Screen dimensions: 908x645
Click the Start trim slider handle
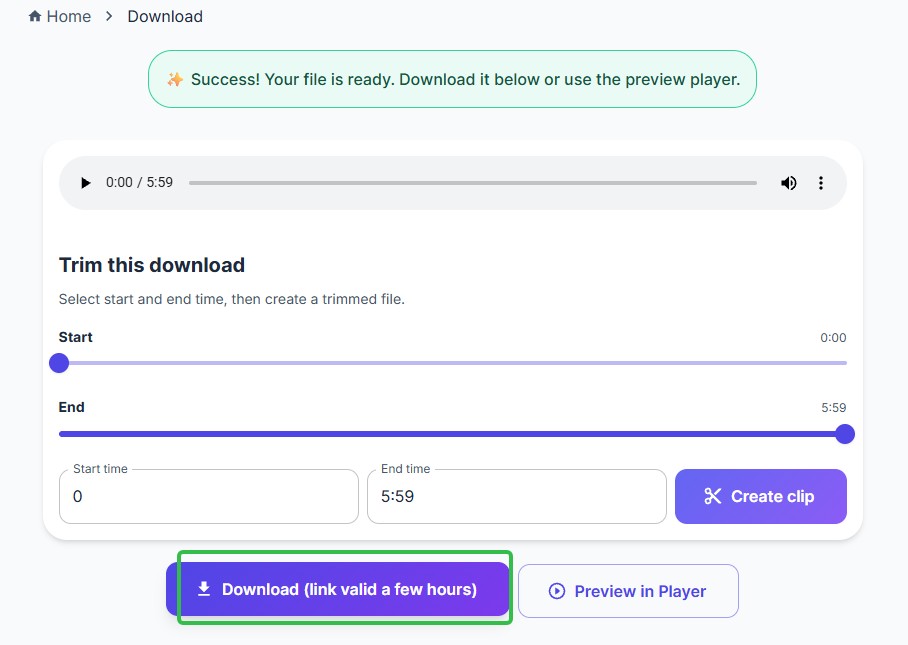[59, 363]
